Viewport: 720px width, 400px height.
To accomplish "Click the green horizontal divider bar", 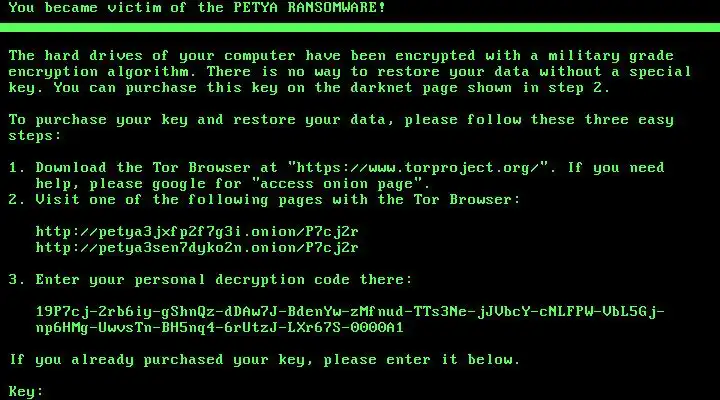I will (360, 28).
